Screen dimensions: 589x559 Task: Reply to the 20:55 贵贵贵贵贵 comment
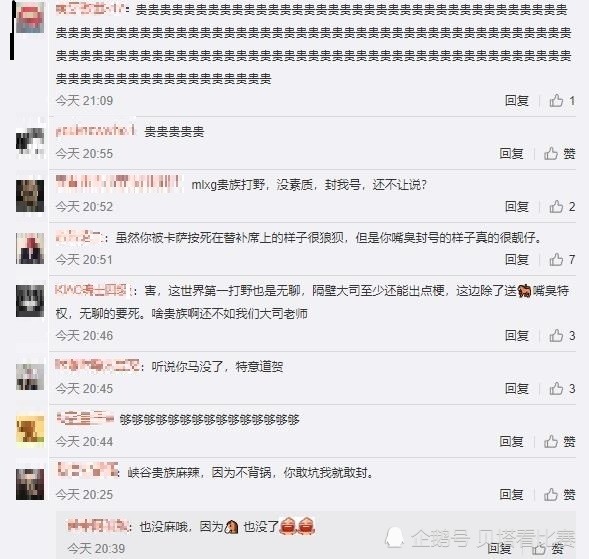pyautogui.click(x=511, y=153)
